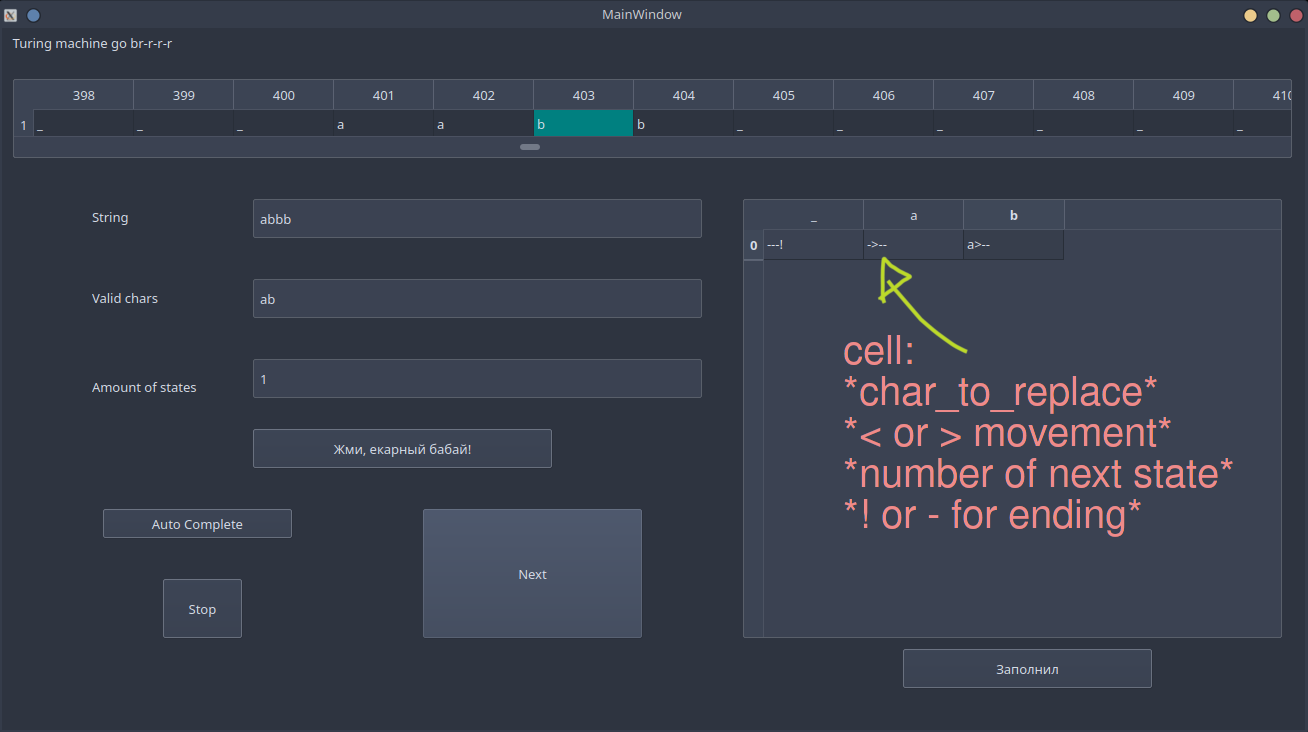Select blank tape cell under 408
The height and width of the screenshot is (732, 1308).
(1083, 123)
